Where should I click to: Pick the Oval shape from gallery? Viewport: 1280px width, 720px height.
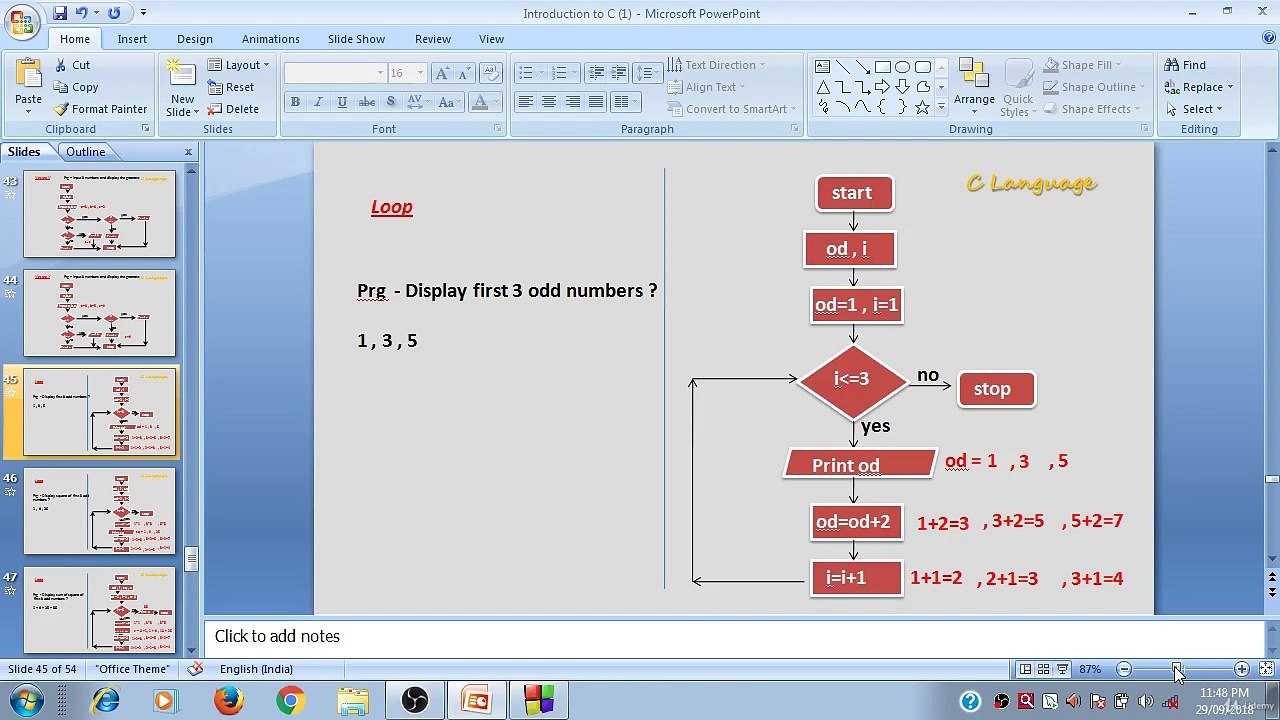(x=902, y=67)
